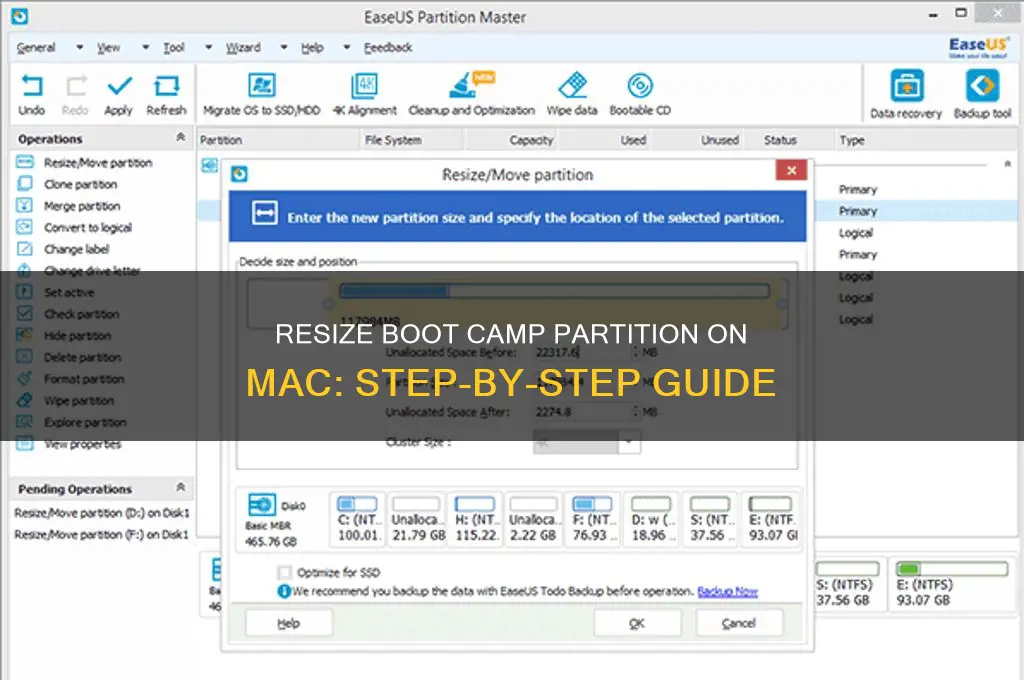The height and width of the screenshot is (680, 1024).
Task: Click the Undo toolbar icon
Action: click(31, 95)
